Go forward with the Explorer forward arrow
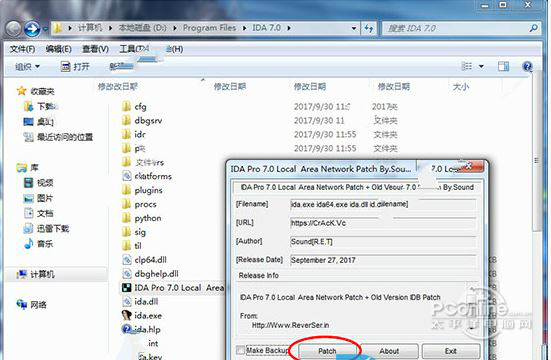 [x=32, y=28]
